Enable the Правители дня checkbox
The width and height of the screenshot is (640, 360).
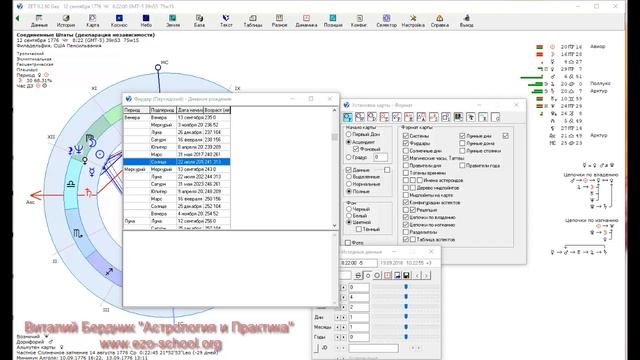click(x=406, y=165)
